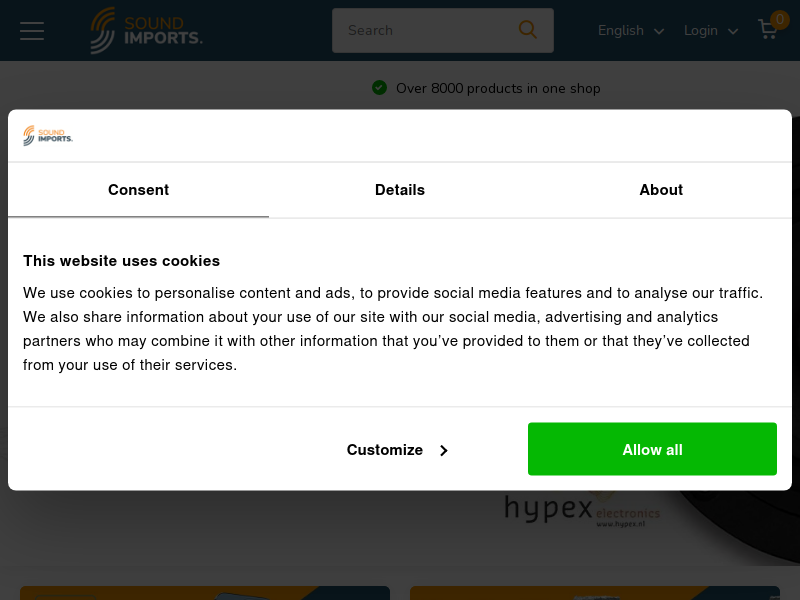Open the shopping cart icon
Image resolution: width=800 pixels, height=600 pixels.
click(x=768, y=30)
